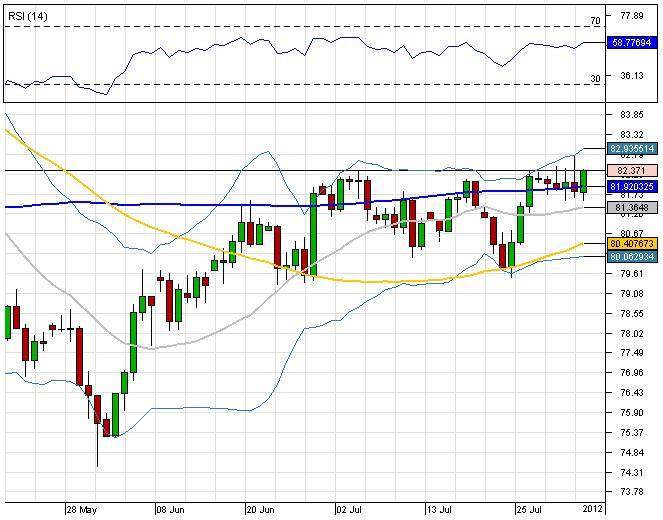Click the 74.31 price axis label
Screen dimensions: 663x520
click(631, 473)
